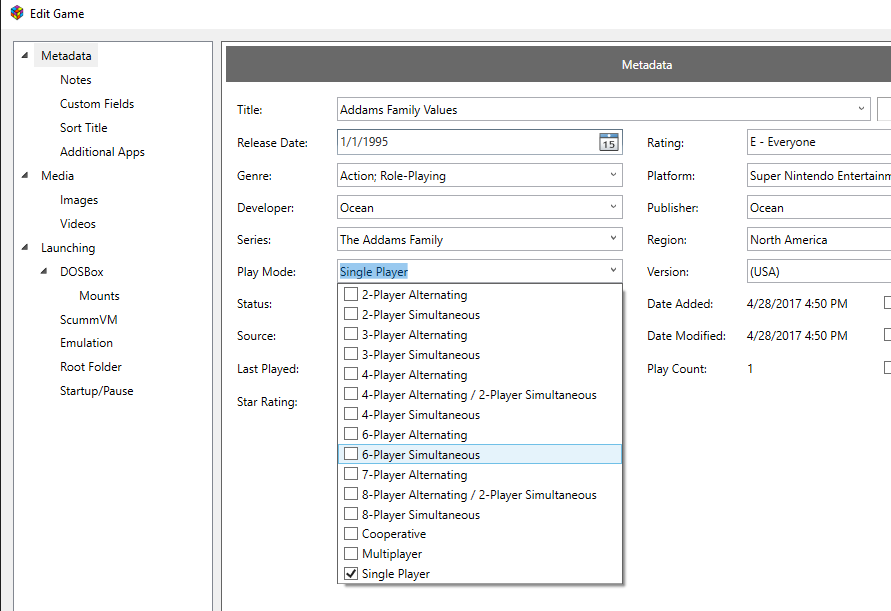Screen dimensions: 891x611
Task: Open the Images section
Action: click(79, 199)
